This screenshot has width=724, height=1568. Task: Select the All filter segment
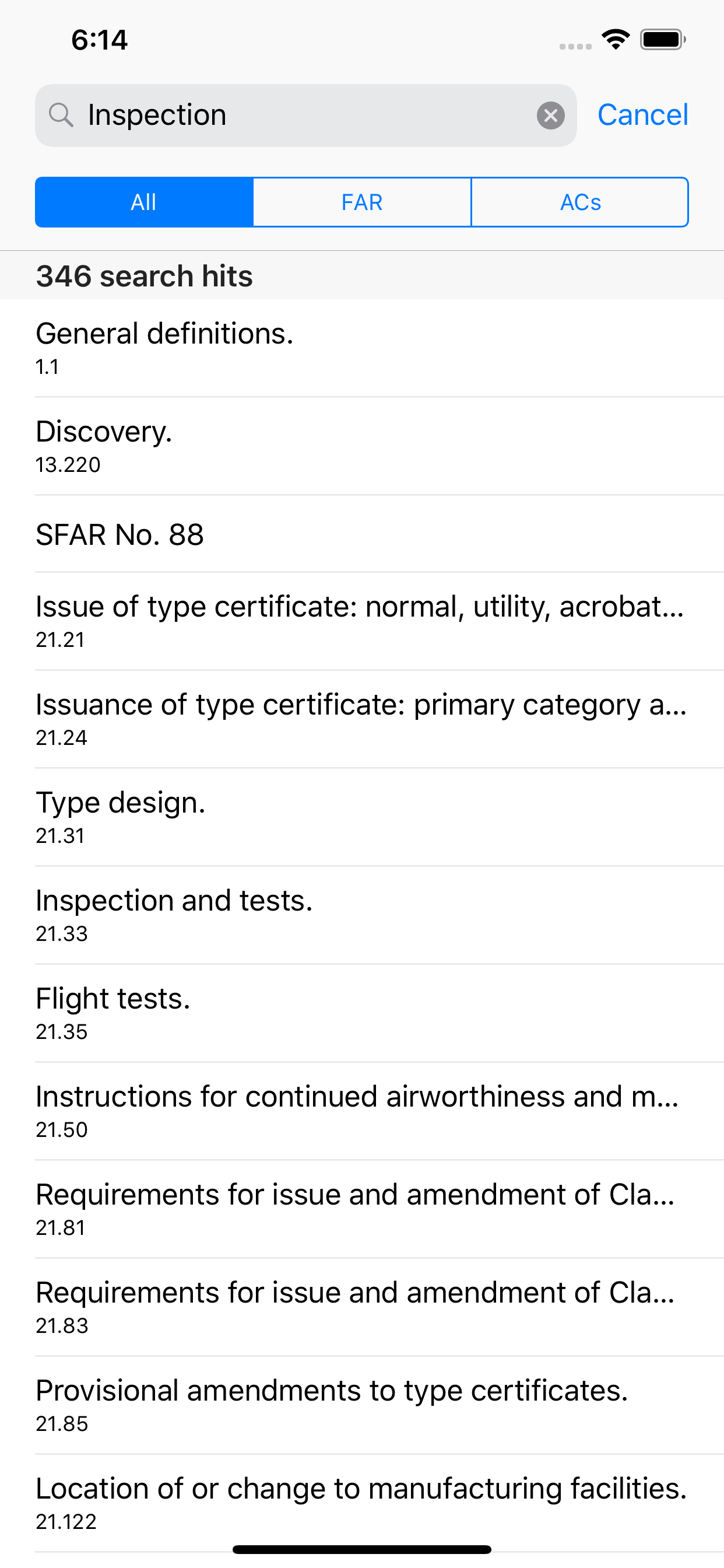[x=143, y=201]
